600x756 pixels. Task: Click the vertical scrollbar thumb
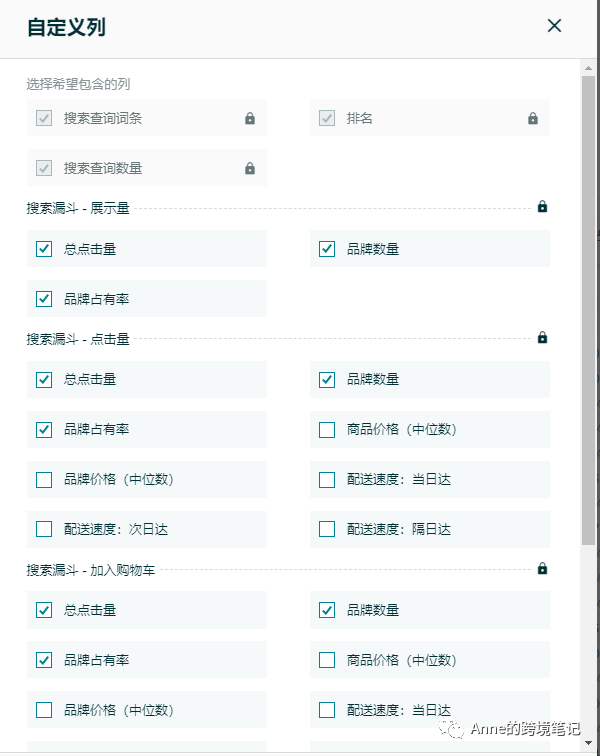(588, 310)
